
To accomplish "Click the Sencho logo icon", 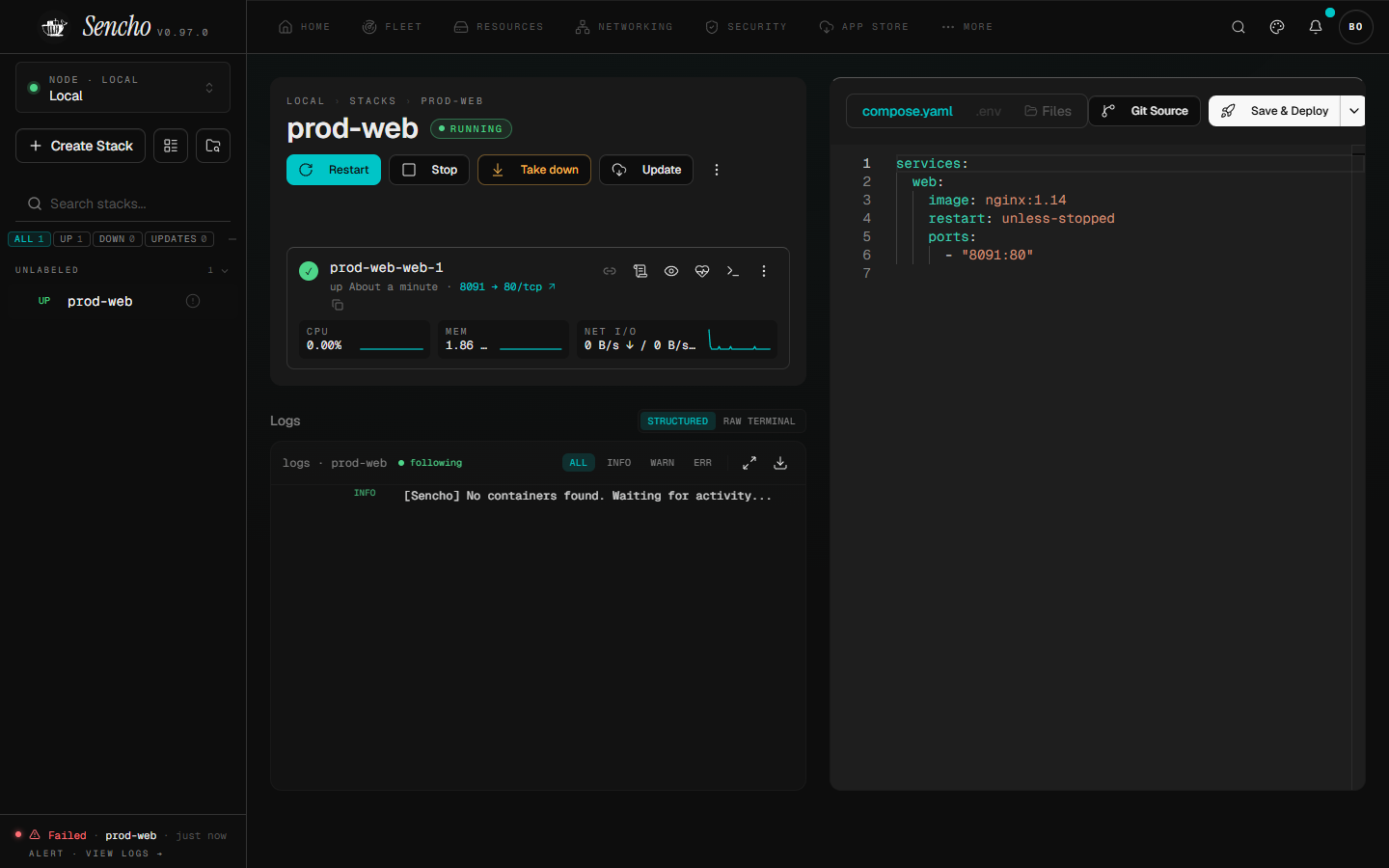I will click(x=54, y=27).
